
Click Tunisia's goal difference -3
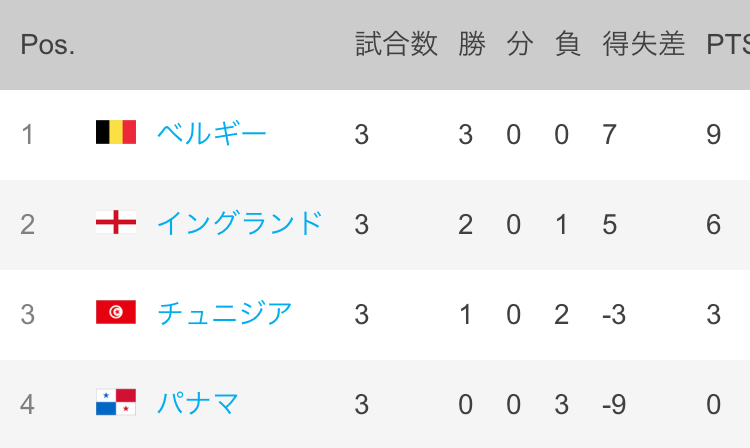(x=614, y=314)
